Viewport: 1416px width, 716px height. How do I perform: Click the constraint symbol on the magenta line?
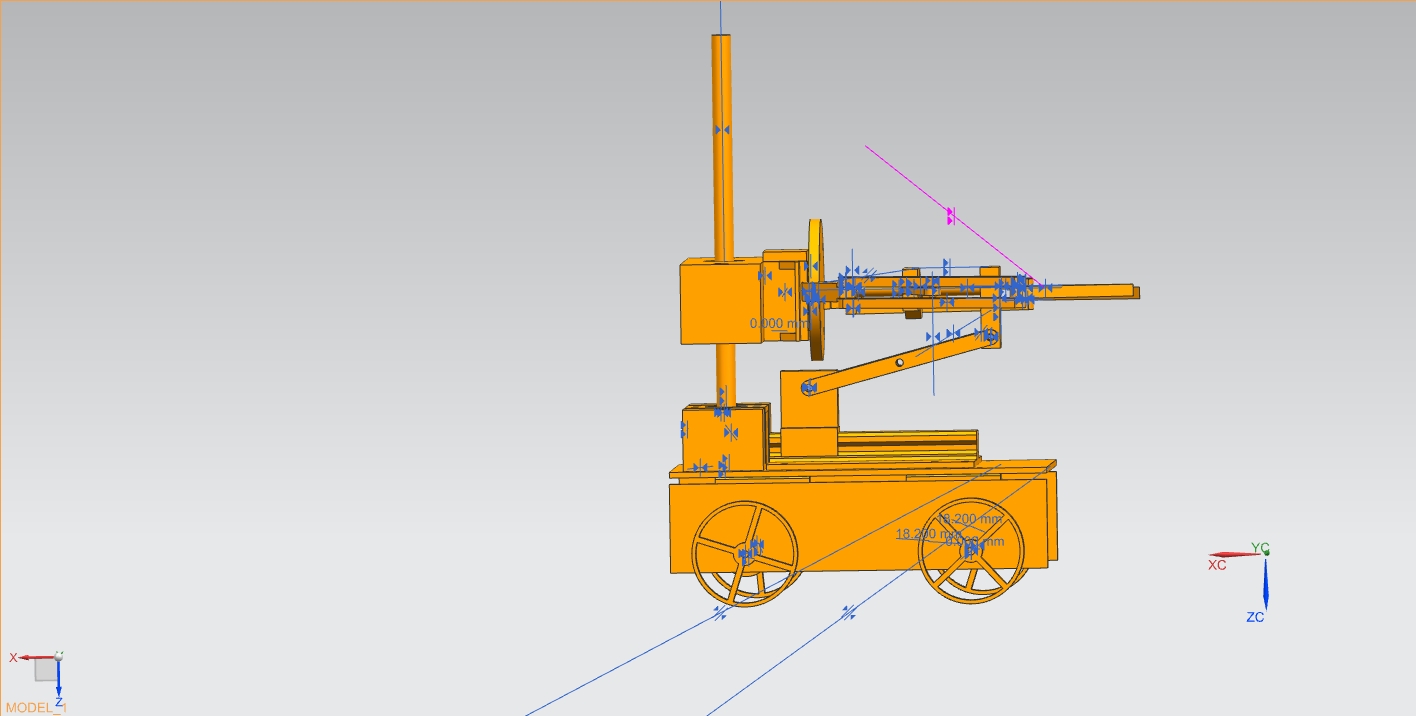(951, 215)
